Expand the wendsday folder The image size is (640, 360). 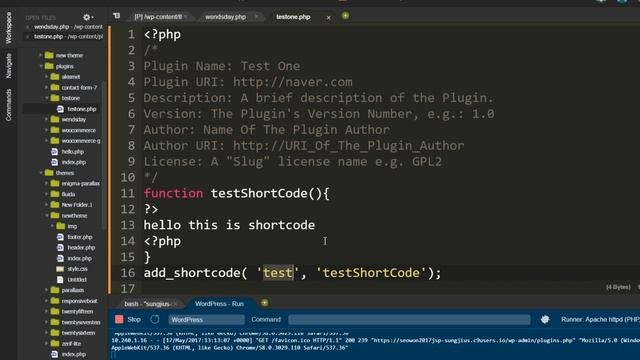[x=47, y=119]
